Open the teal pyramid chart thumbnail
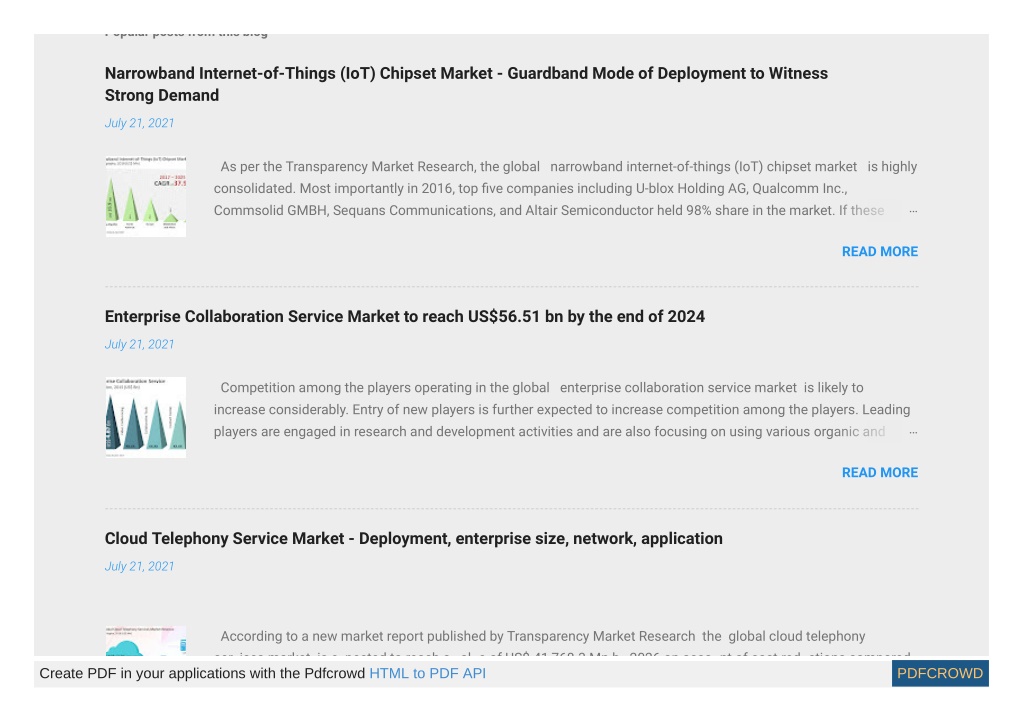 pyautogui.click(x=145, y=417)
